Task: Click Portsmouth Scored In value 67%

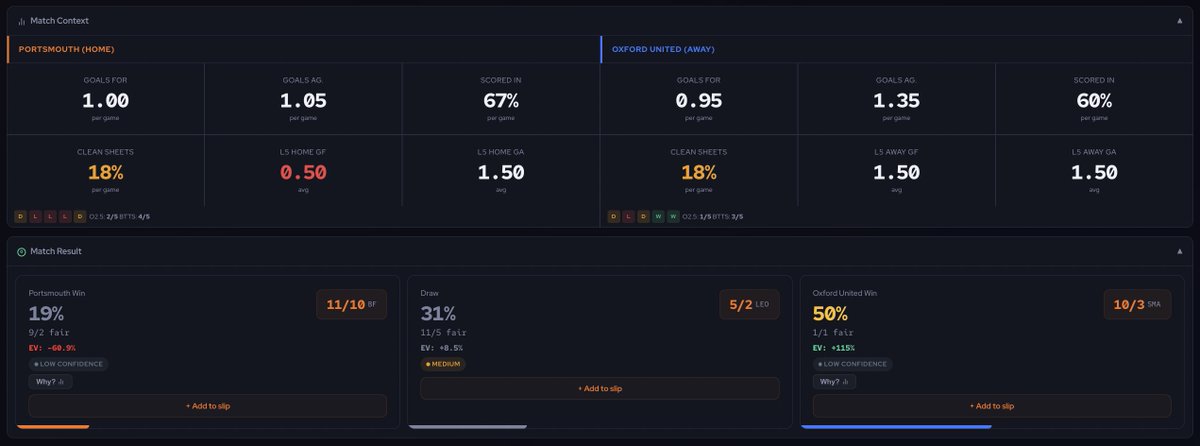Action: (x=500, y=100)
